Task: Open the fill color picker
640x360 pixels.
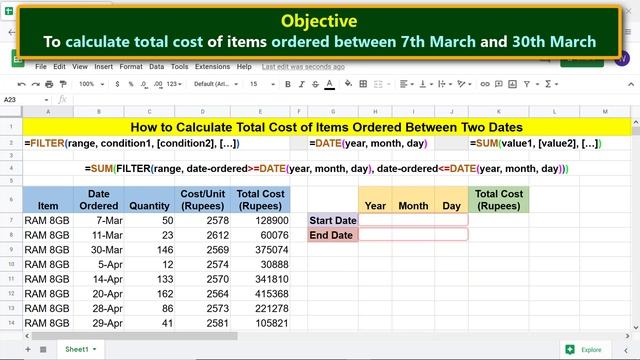Action: 348,84
